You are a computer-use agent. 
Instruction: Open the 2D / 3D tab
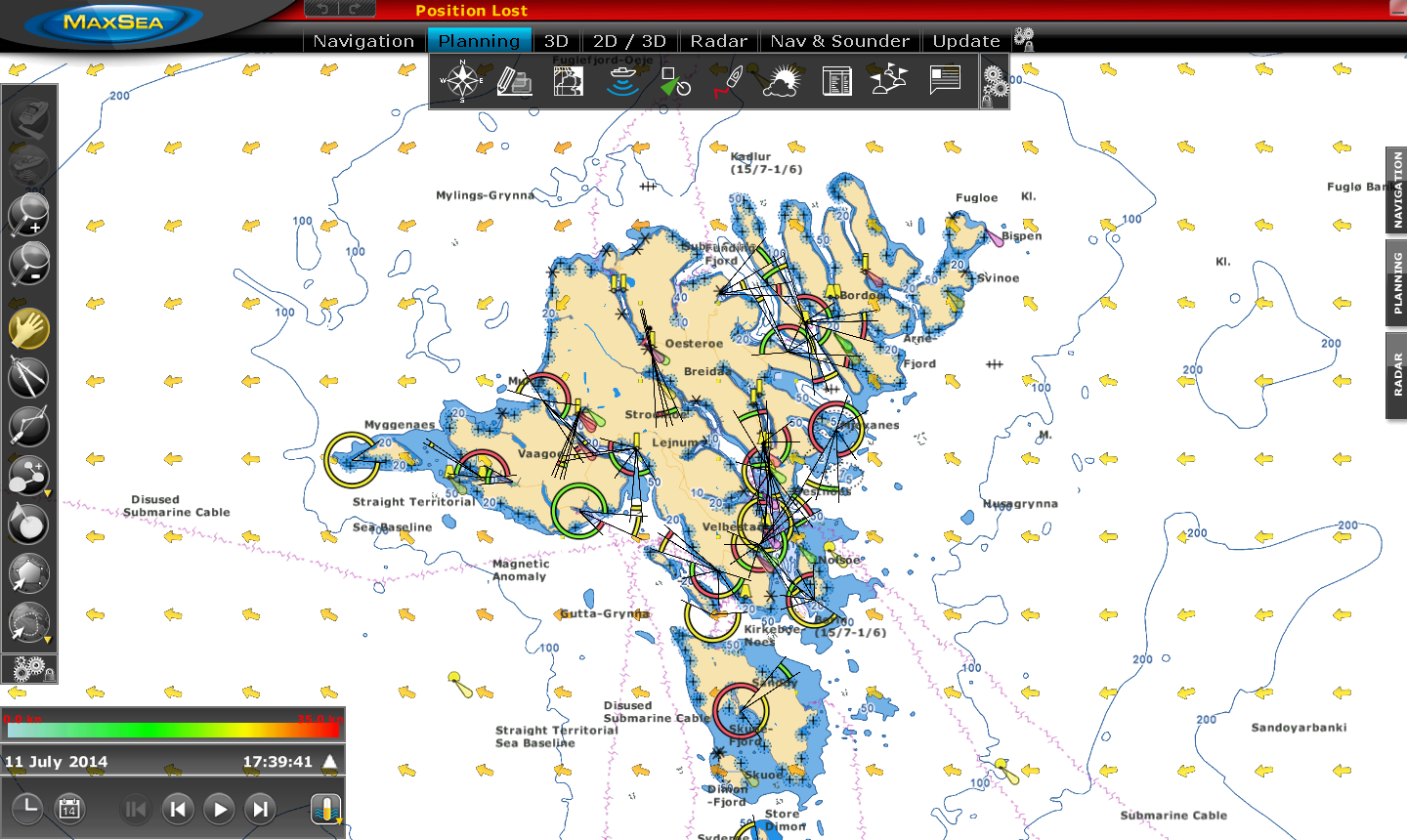pos(629,41)
